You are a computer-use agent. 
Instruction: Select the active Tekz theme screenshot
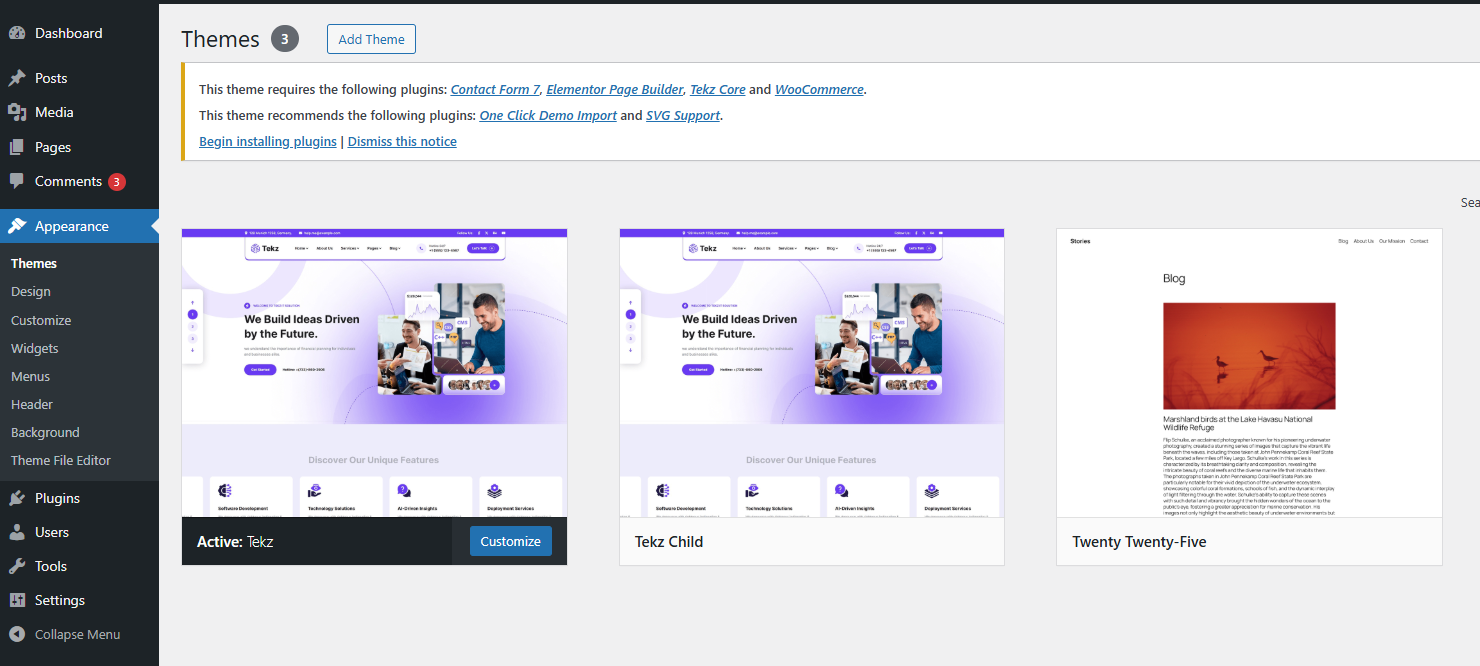pyautogui.click(x=375, y=373)
